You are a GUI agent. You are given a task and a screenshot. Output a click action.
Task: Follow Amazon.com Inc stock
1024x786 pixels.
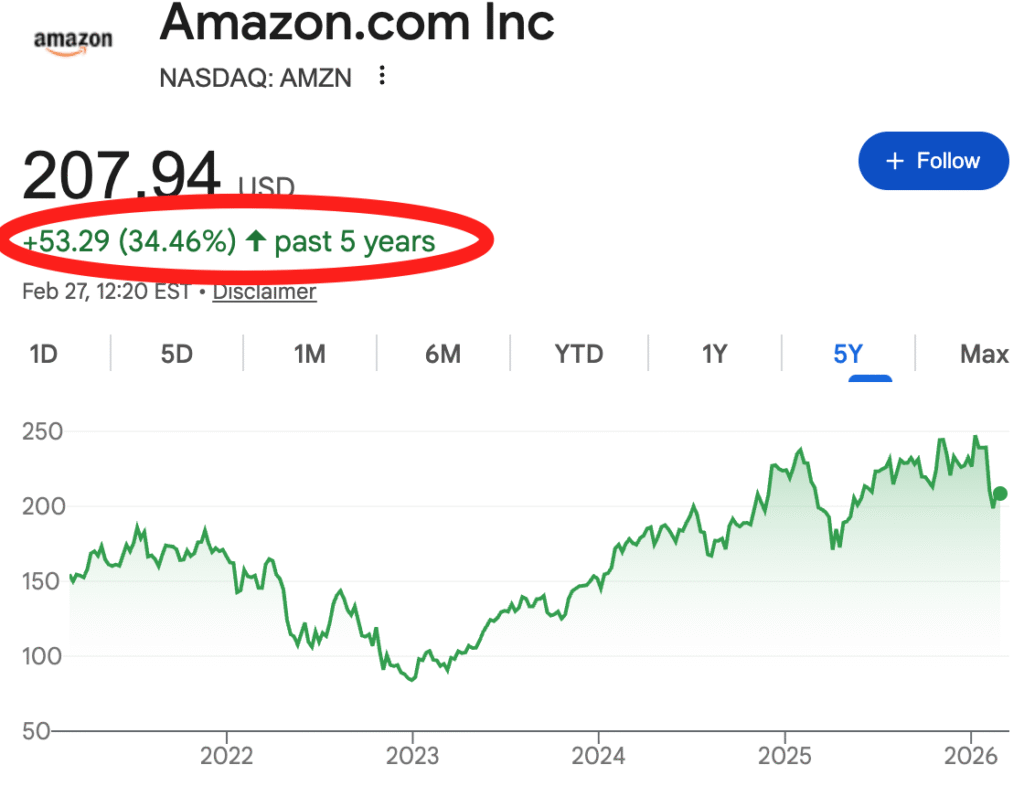(x=933, y=161)
